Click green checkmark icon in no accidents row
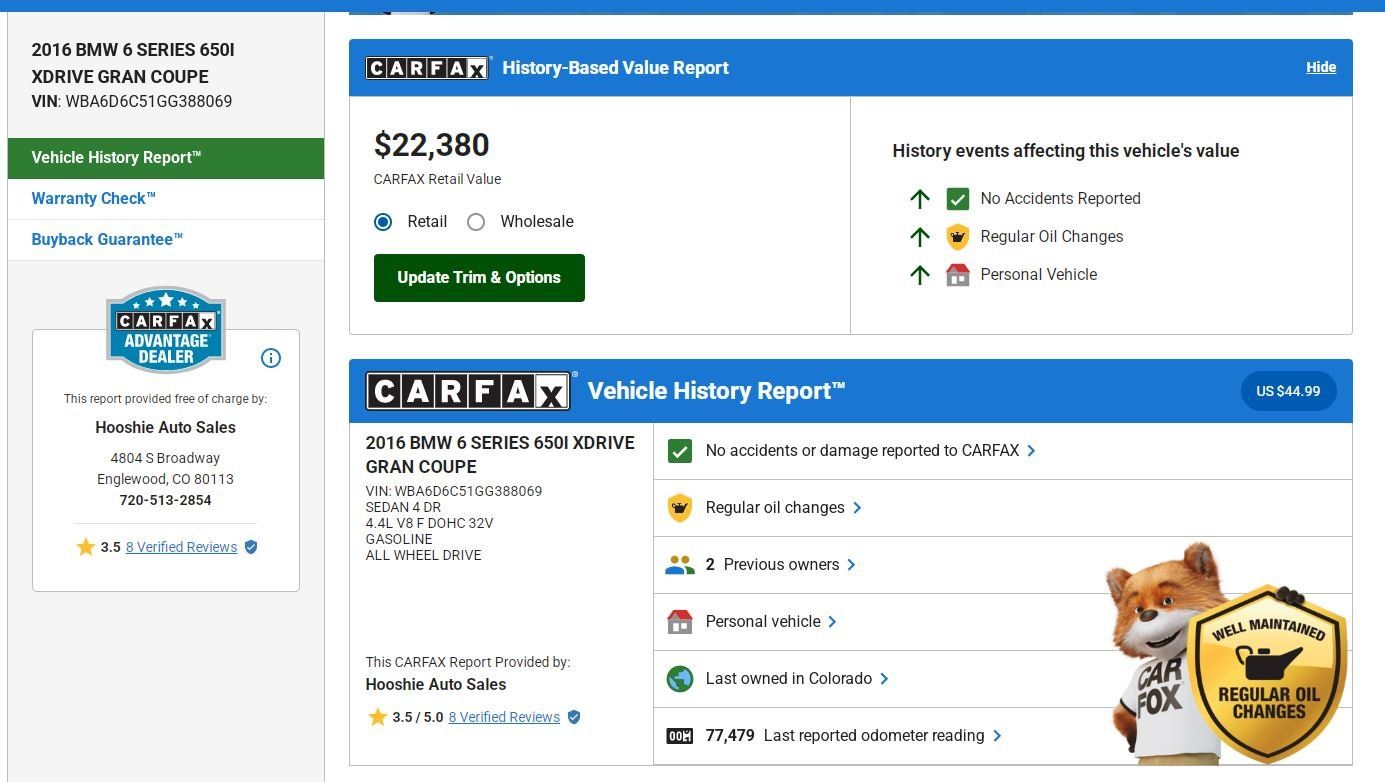1385x782 pixels. (680, 451)
